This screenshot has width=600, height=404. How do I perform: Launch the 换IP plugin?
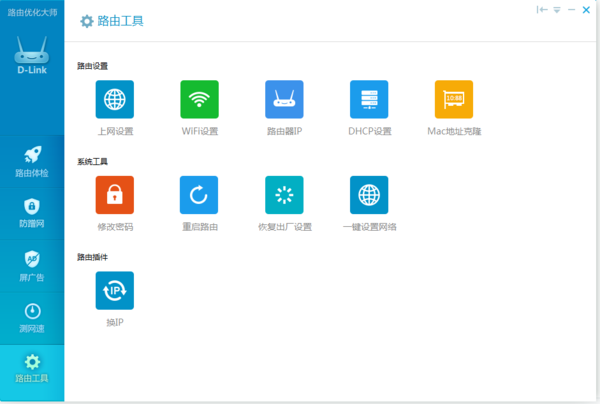point(114,290)
